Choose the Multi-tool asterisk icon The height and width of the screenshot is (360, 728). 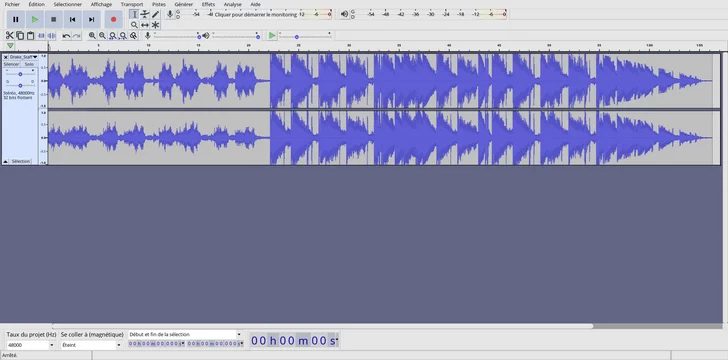tap(156, 25)
